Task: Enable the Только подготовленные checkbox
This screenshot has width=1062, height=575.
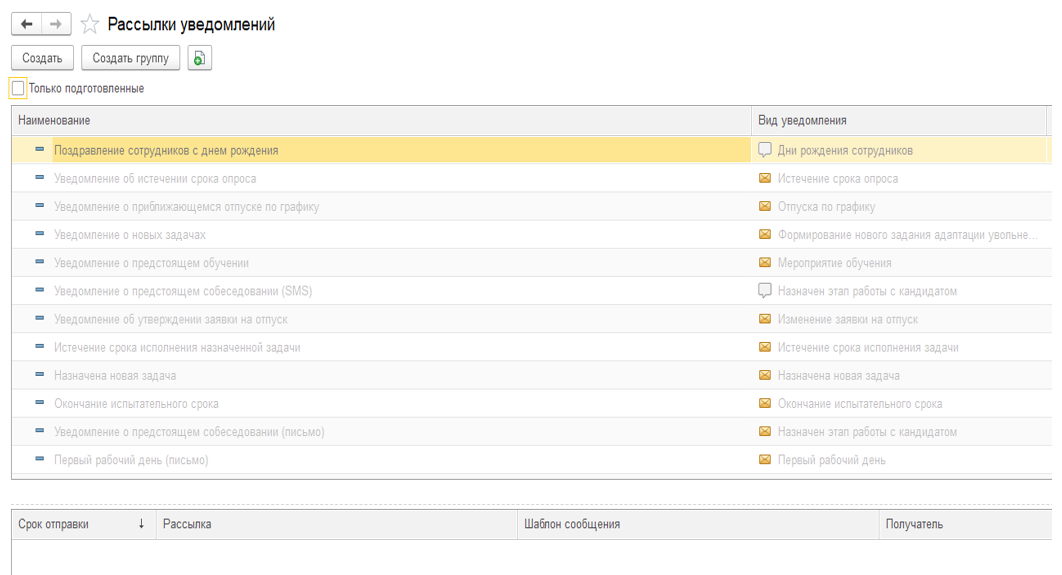Action: pos(18,88)
